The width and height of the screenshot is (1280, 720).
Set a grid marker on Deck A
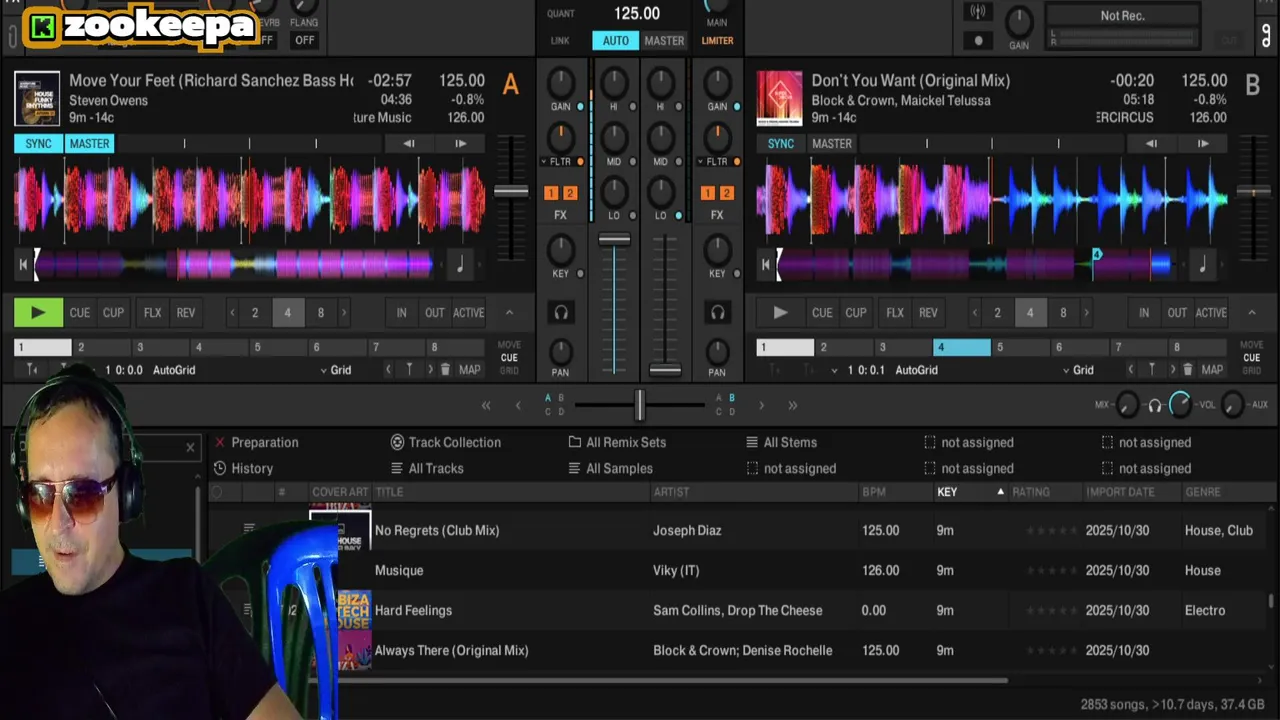[x=409, y=370]
